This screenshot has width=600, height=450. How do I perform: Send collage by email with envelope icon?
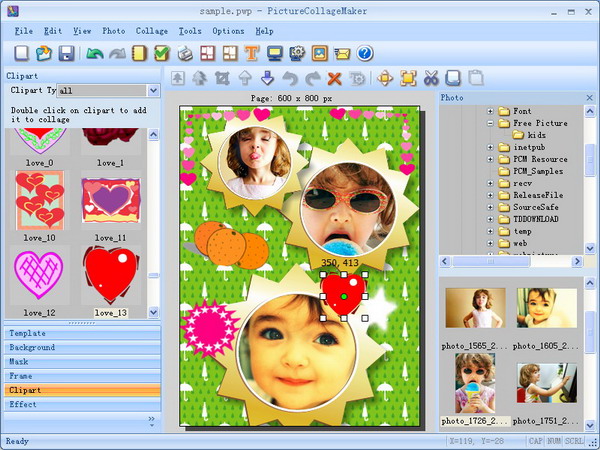pyautogui.click(x=342, y=53)
